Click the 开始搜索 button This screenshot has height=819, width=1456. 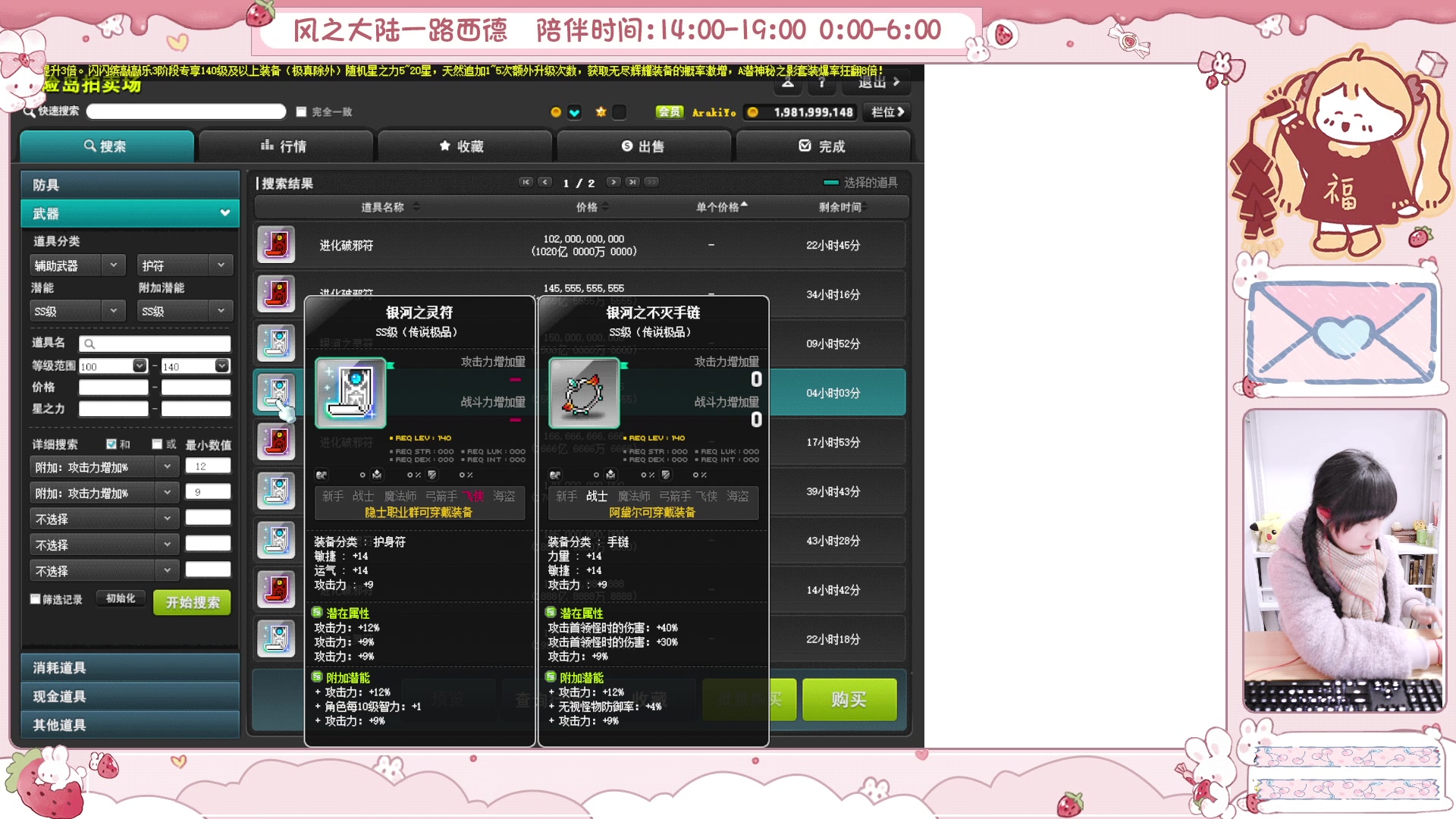coord(192,602)
